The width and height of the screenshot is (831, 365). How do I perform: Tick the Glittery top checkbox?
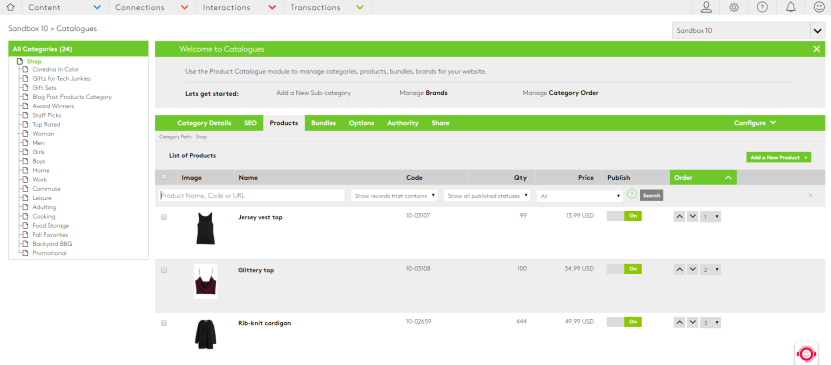pos(164,270)
